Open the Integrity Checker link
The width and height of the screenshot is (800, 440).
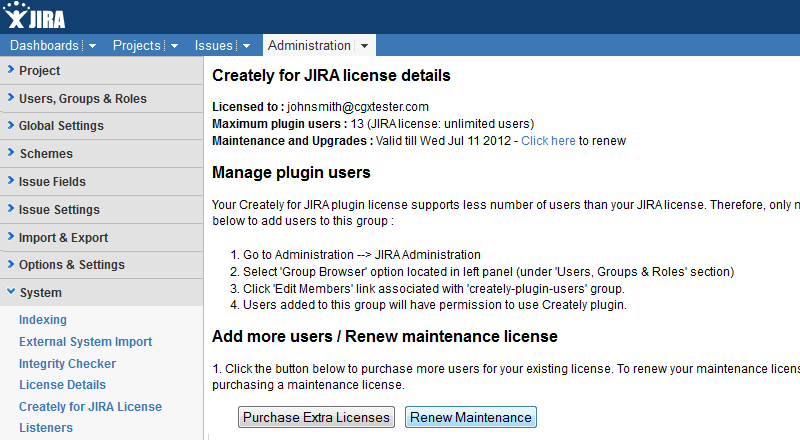point(67,364)
